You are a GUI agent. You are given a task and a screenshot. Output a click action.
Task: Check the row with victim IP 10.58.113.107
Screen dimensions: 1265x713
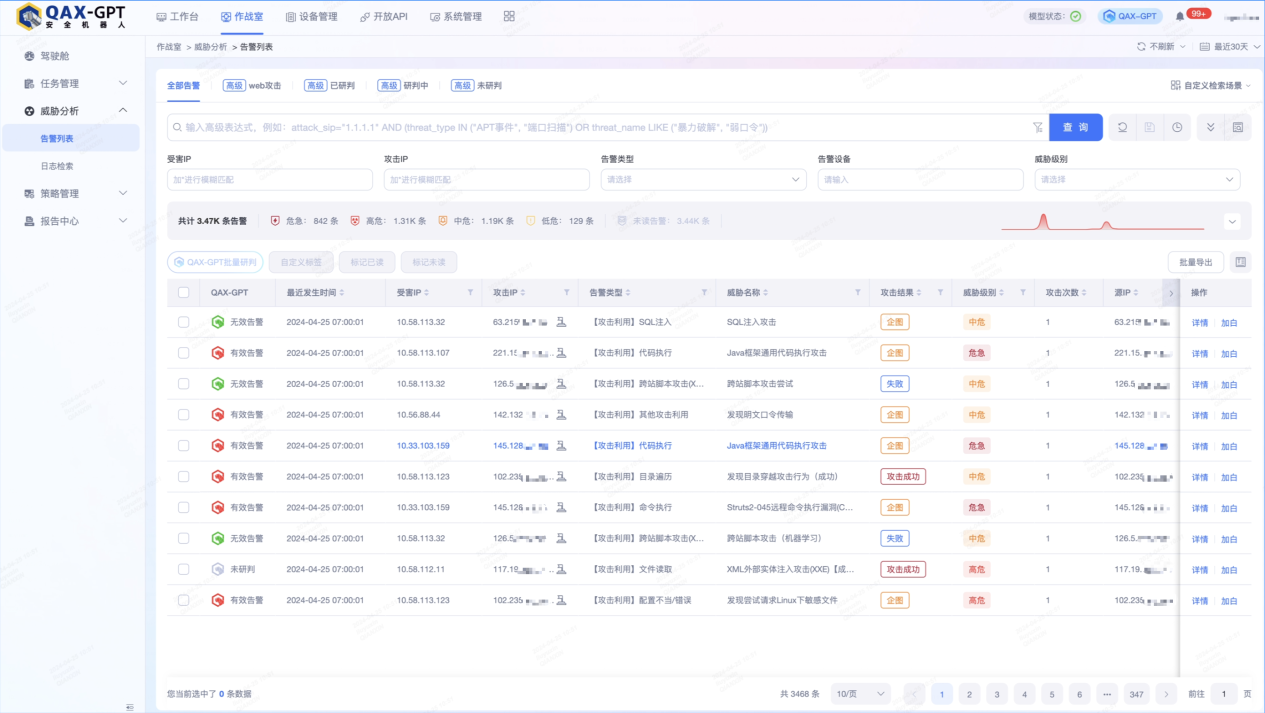coord(183,353)
